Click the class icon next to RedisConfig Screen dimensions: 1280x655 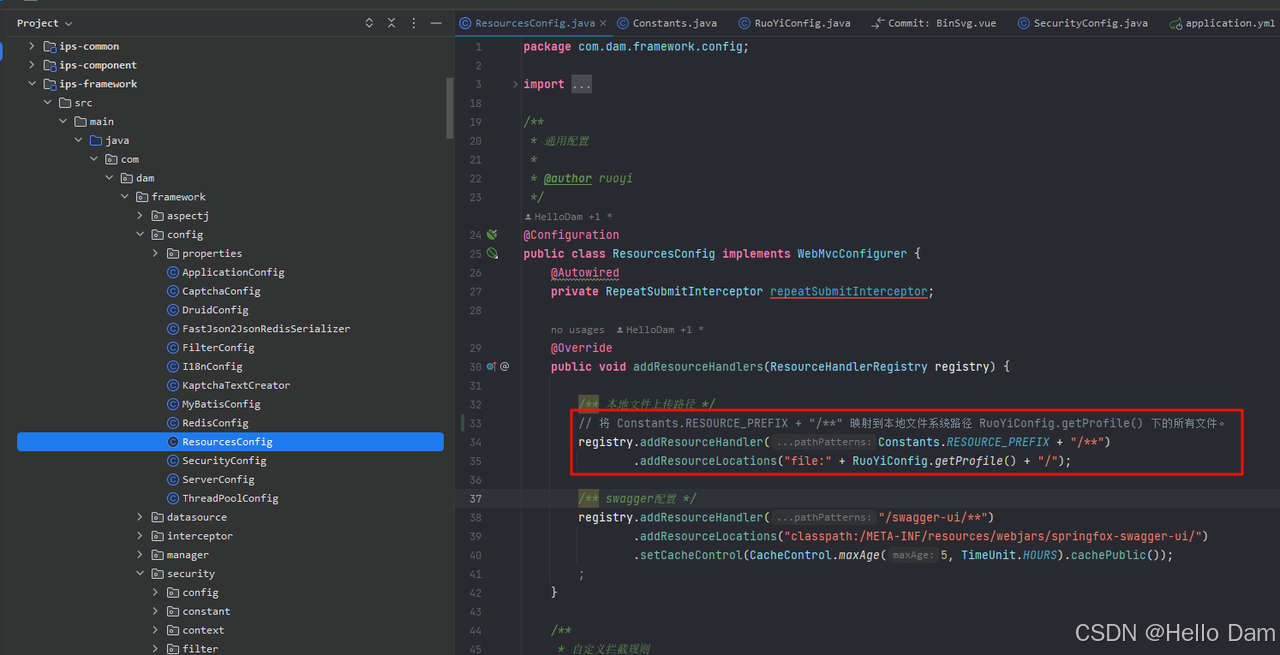click(x=173, y=423)
